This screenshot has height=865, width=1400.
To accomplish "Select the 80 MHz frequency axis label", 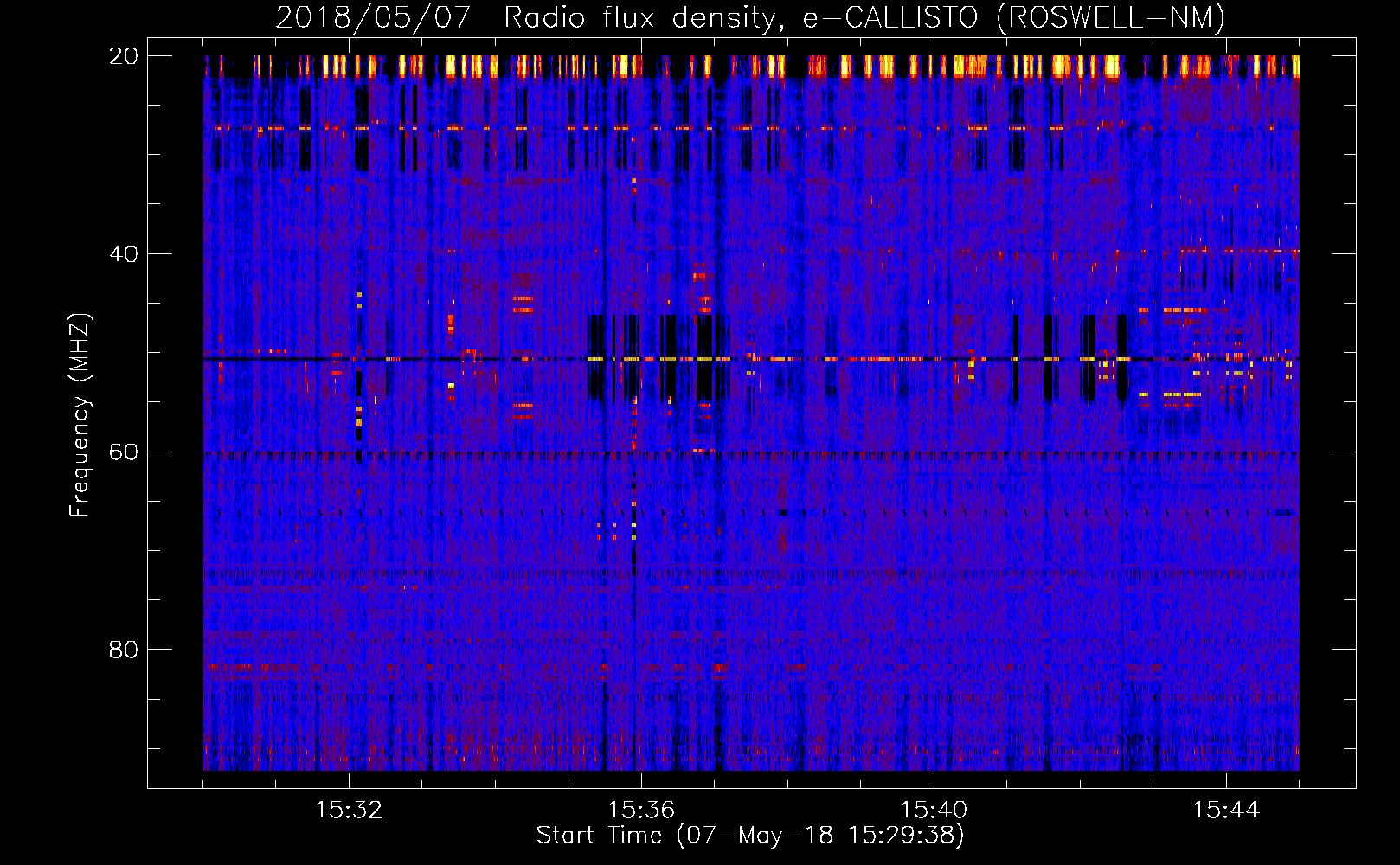I will 123,650.
